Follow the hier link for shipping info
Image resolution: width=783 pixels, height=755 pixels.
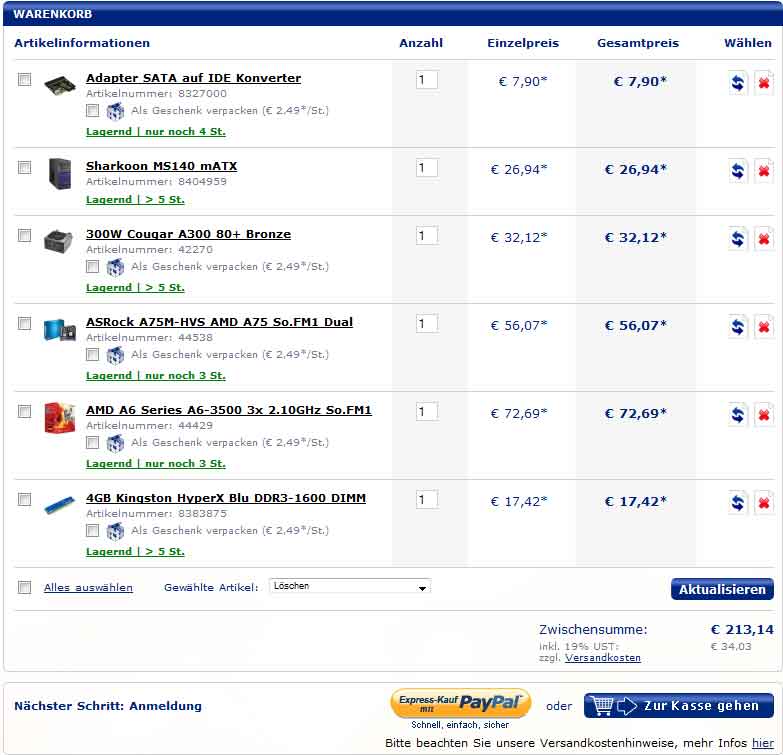[763, 743]
